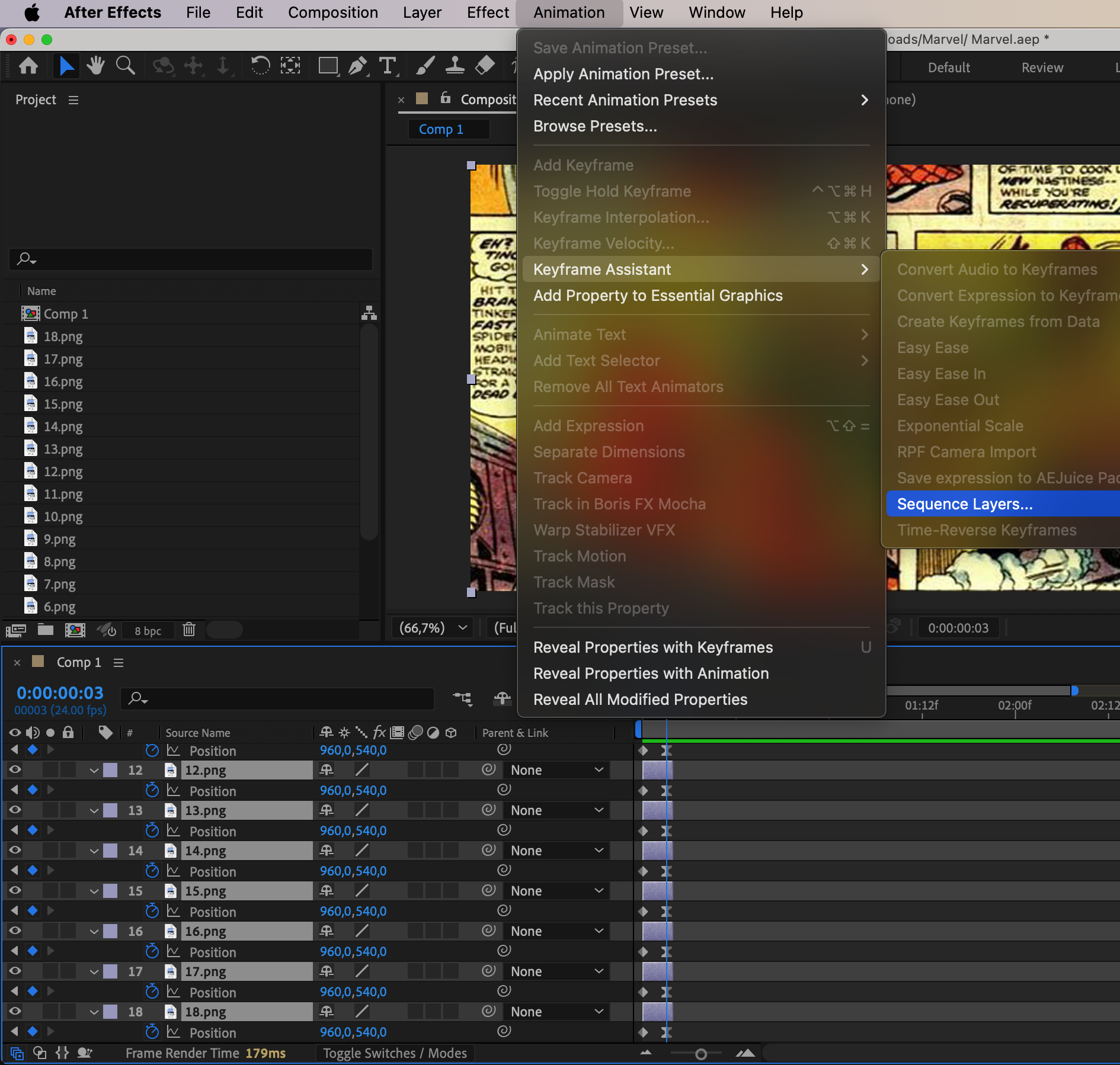Image resolution: width=1120 pixels, height=1065 pixels.
Task: Click Toggle Switches / Modes button
Action: point(395,1053)
